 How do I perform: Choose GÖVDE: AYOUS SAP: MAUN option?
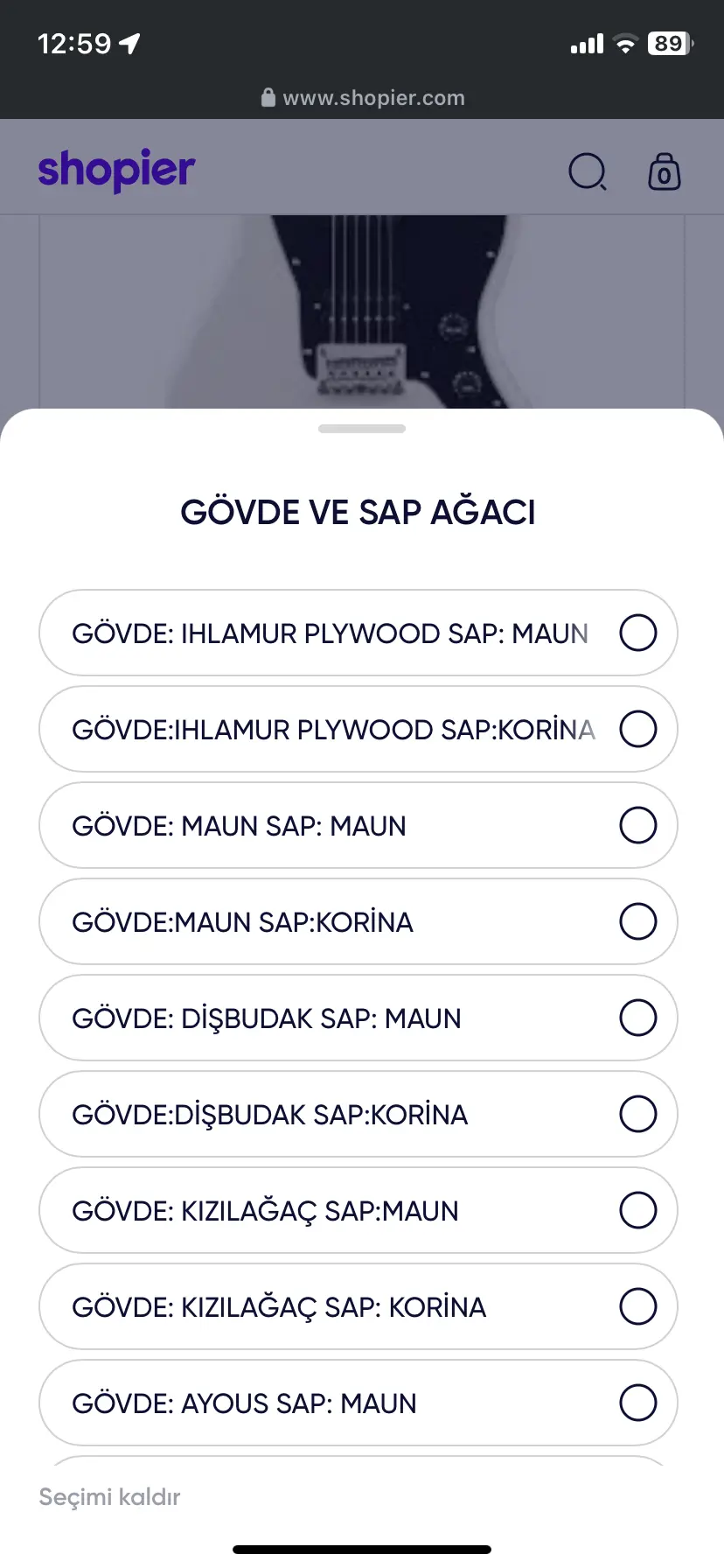coord(359,1403)
